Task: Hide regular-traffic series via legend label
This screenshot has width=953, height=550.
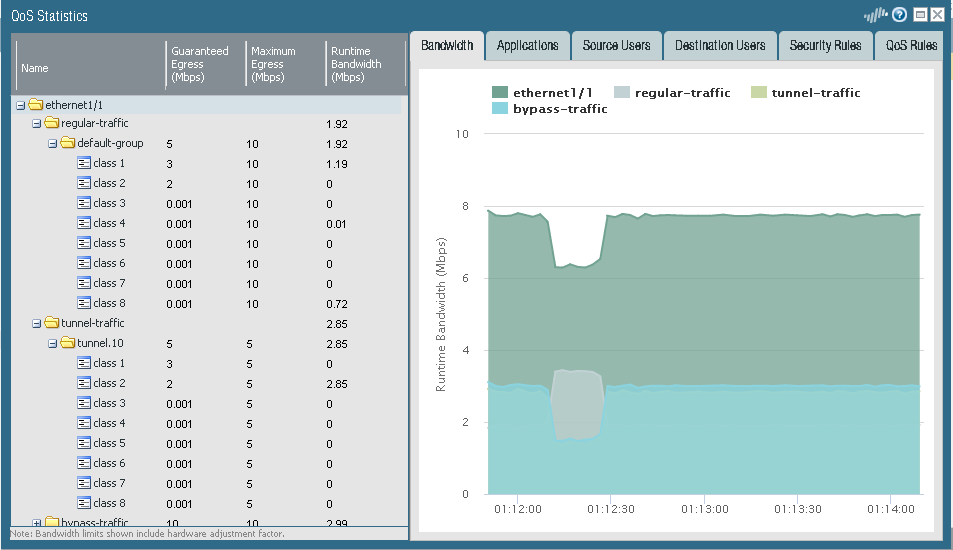Action: coord(682,93)
